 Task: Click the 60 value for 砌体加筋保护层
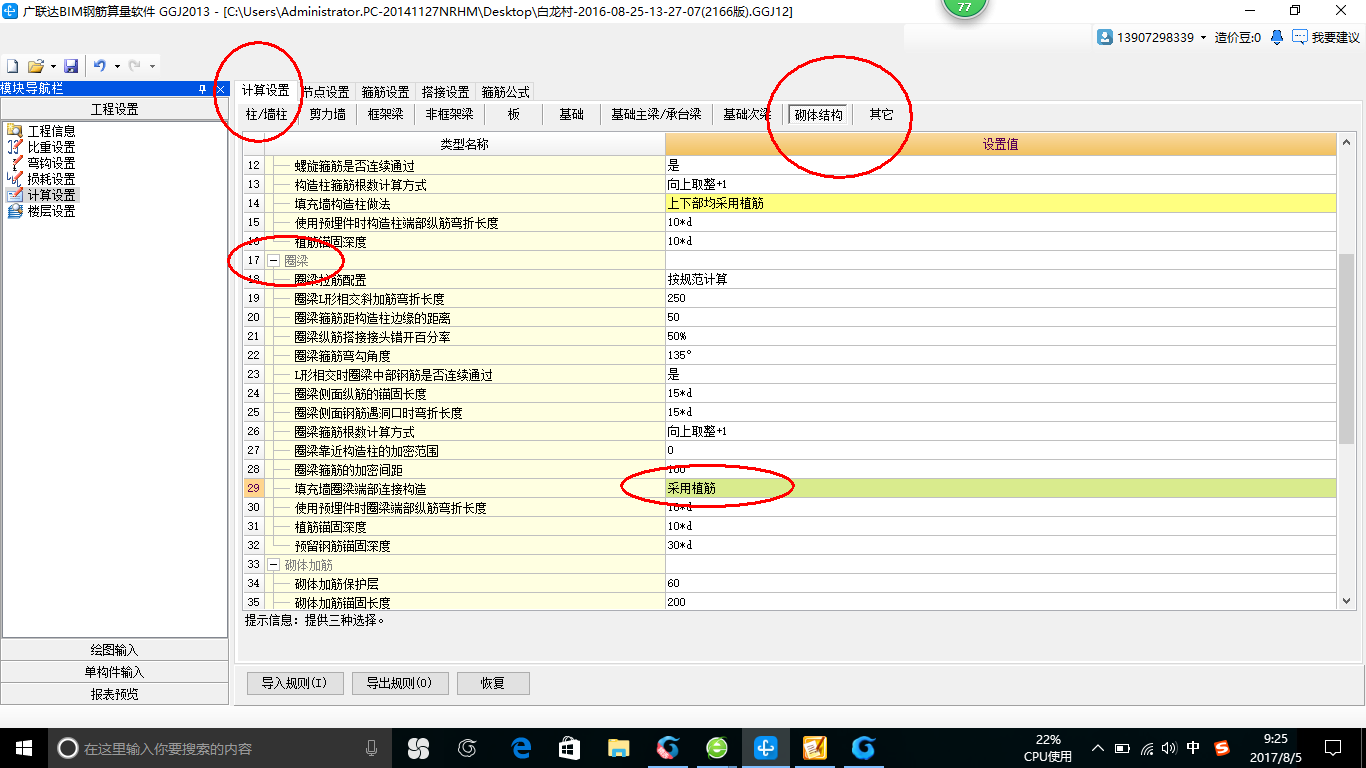pyautogui.click(x=1000, y=584)
